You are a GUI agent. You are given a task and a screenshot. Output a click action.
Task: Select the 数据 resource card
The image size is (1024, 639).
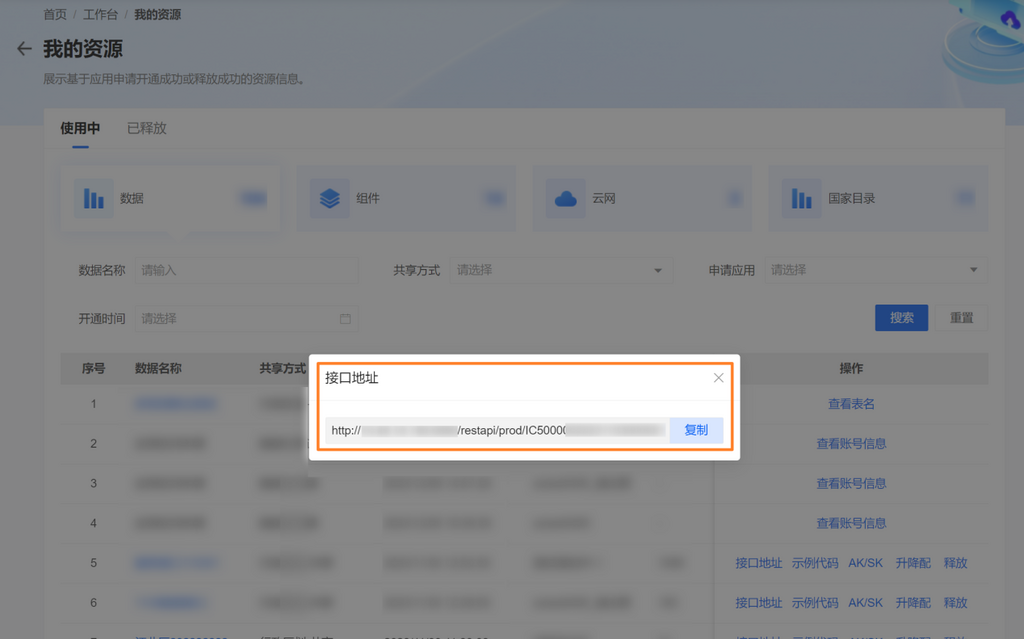point(170,198)
